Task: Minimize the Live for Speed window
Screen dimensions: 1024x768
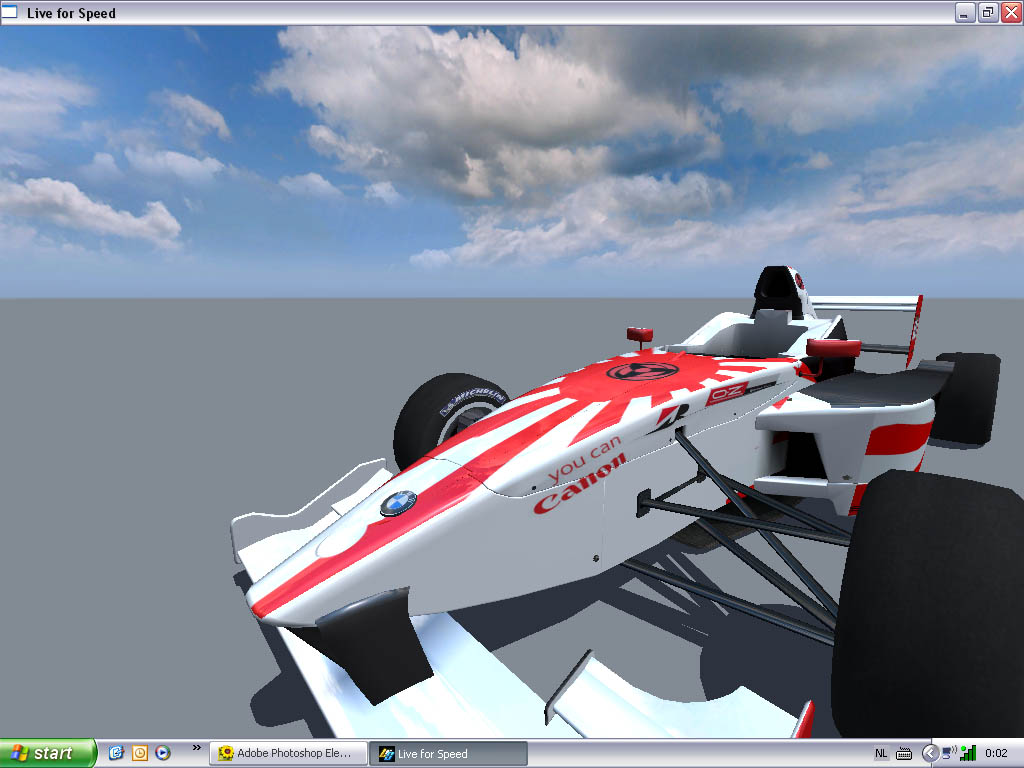Action: 965,12
